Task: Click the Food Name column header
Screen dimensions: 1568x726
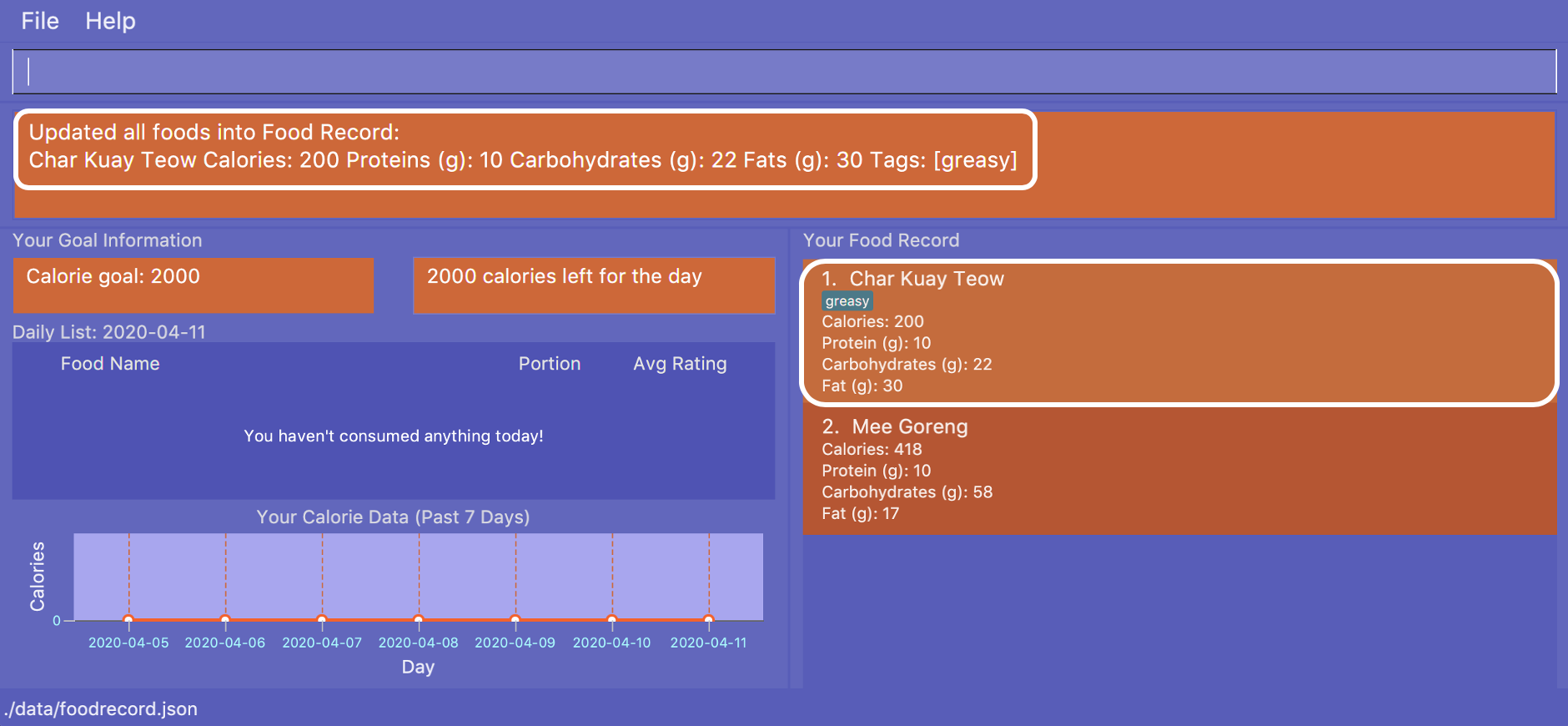Action: (110, 364)
